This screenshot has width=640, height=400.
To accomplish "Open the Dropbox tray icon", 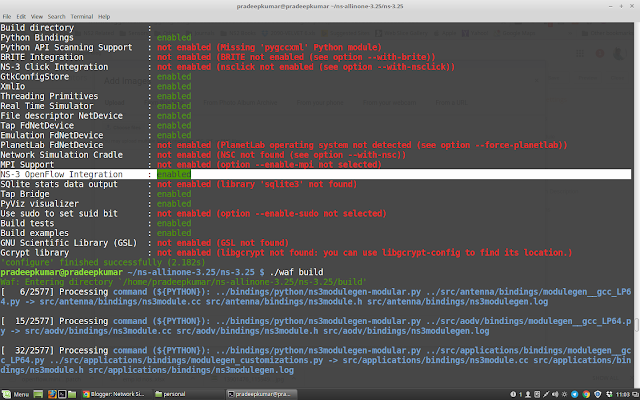I will 609,394.
